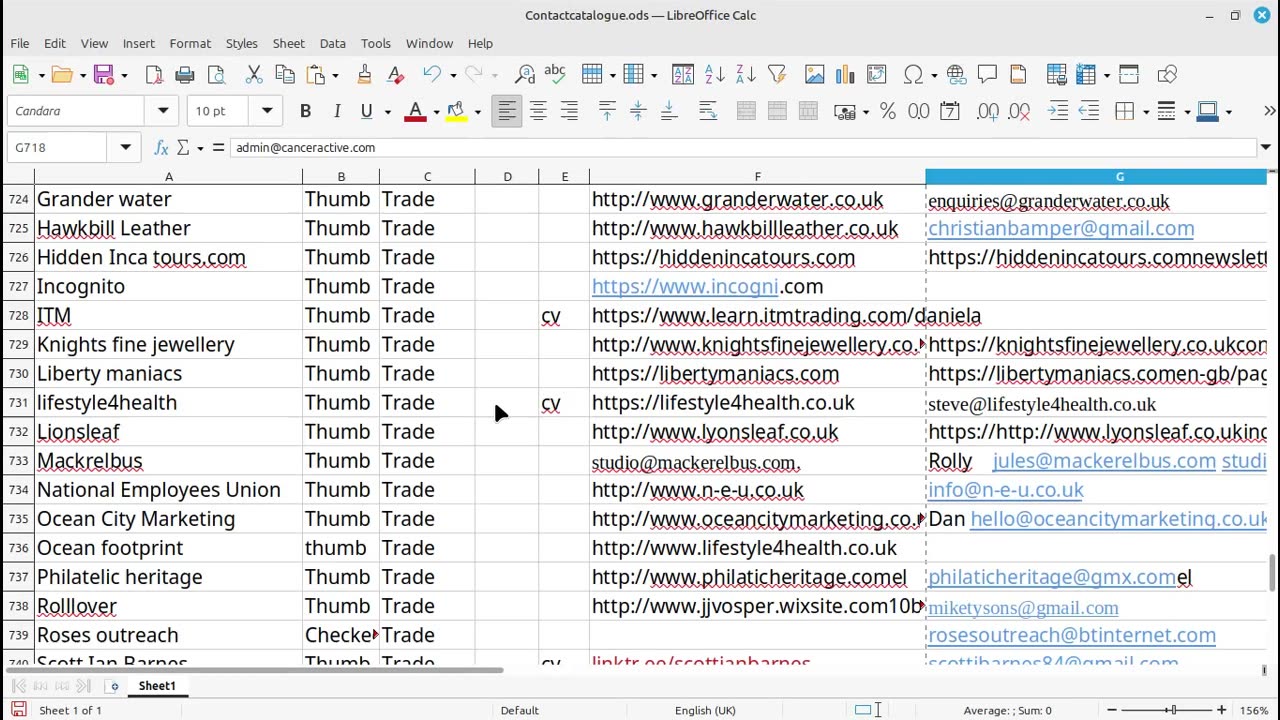This screenshot has height=720, width=1280.
Task: Apply the red font colour
Action: coord(415,111)
